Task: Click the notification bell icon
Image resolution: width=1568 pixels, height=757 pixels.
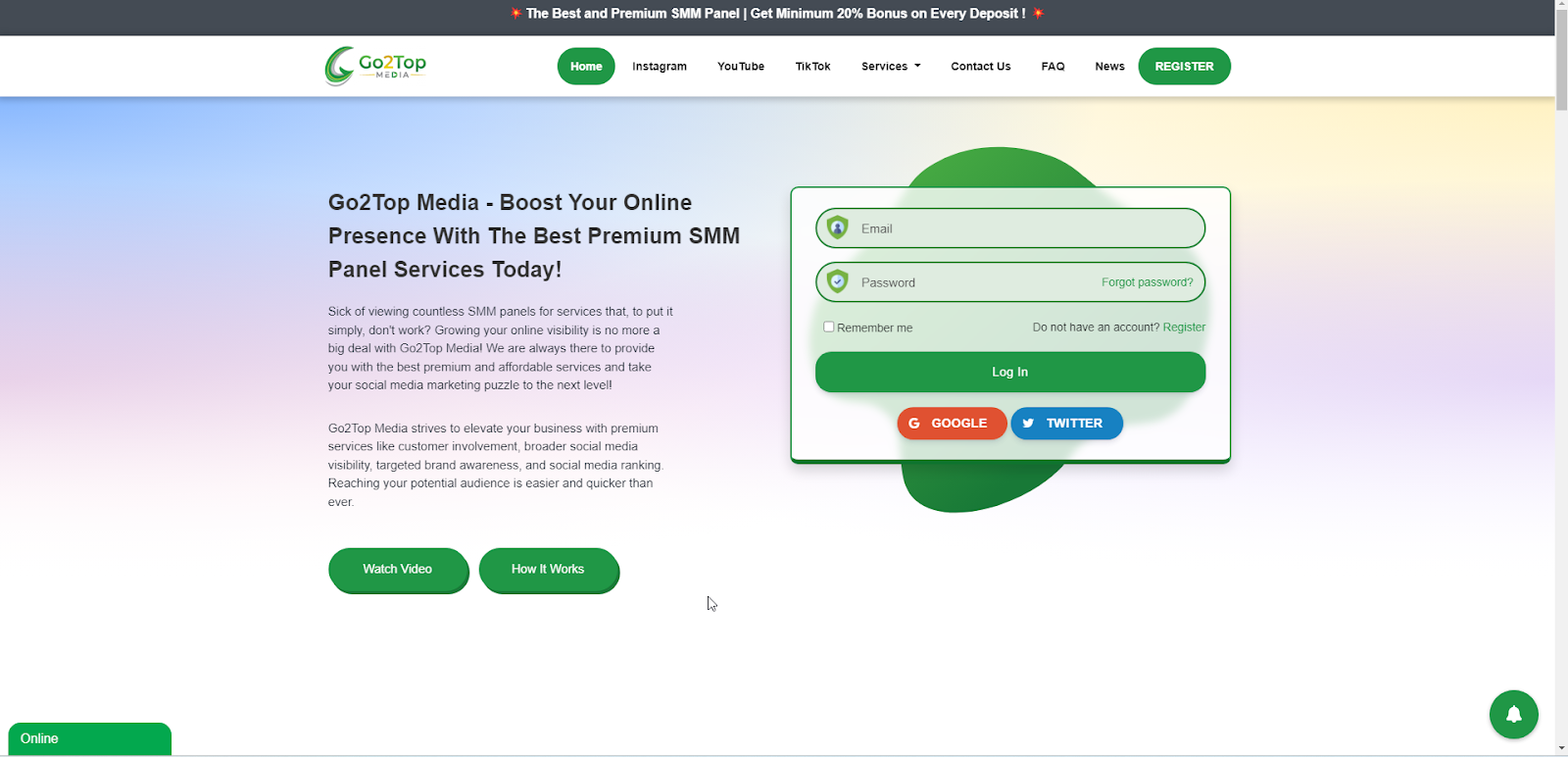Action: pyautogui.click(x=1513, y=715)
